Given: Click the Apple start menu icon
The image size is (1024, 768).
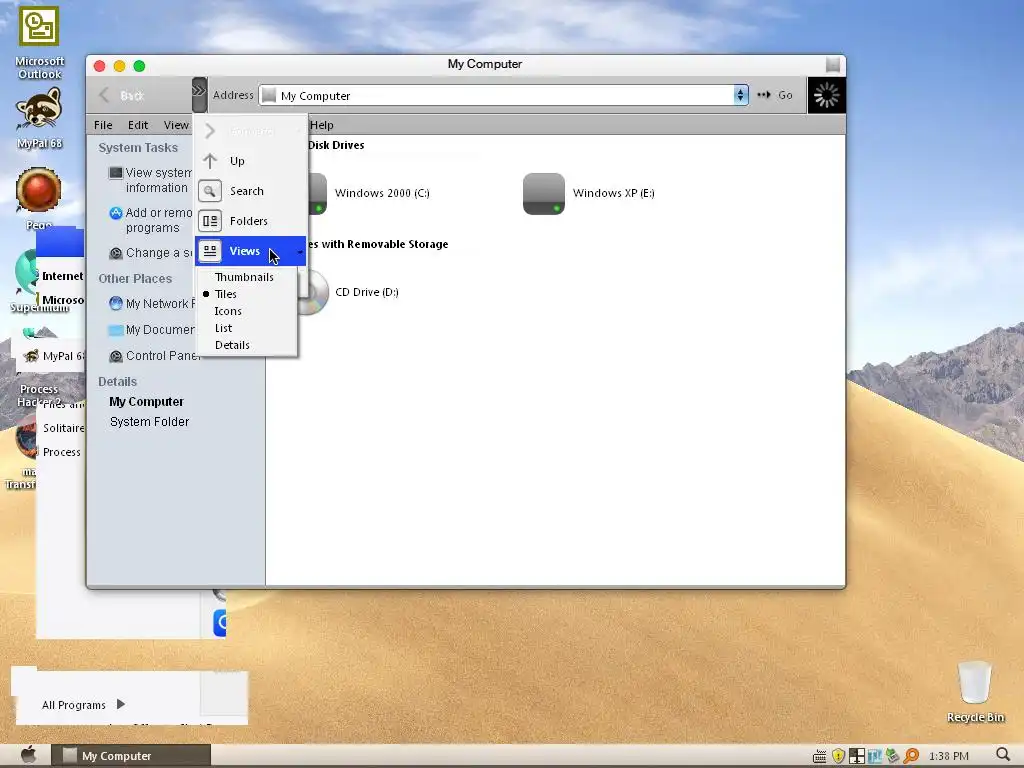Looking at the screenshot, I should [x=28, y=755].
